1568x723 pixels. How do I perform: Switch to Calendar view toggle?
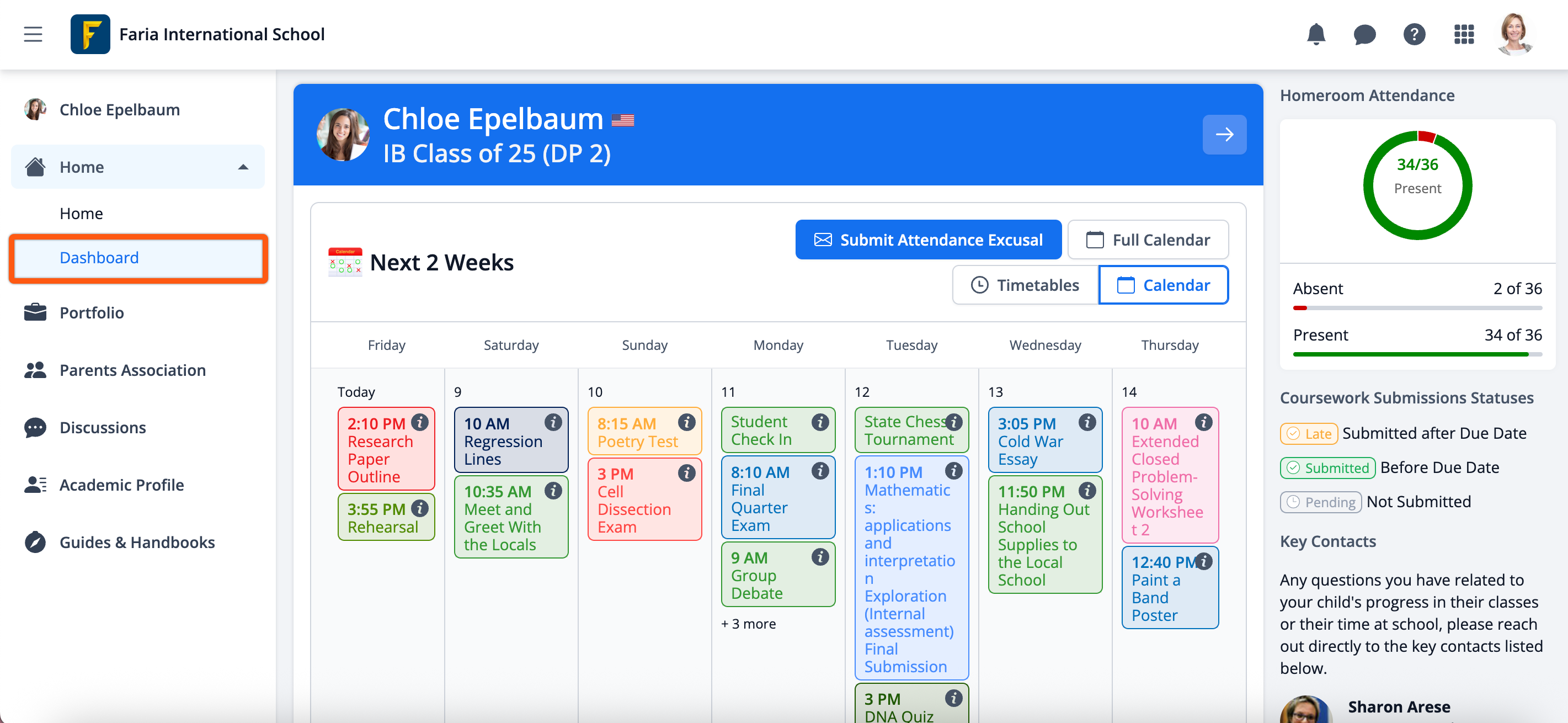click(x=1163, y=285)
